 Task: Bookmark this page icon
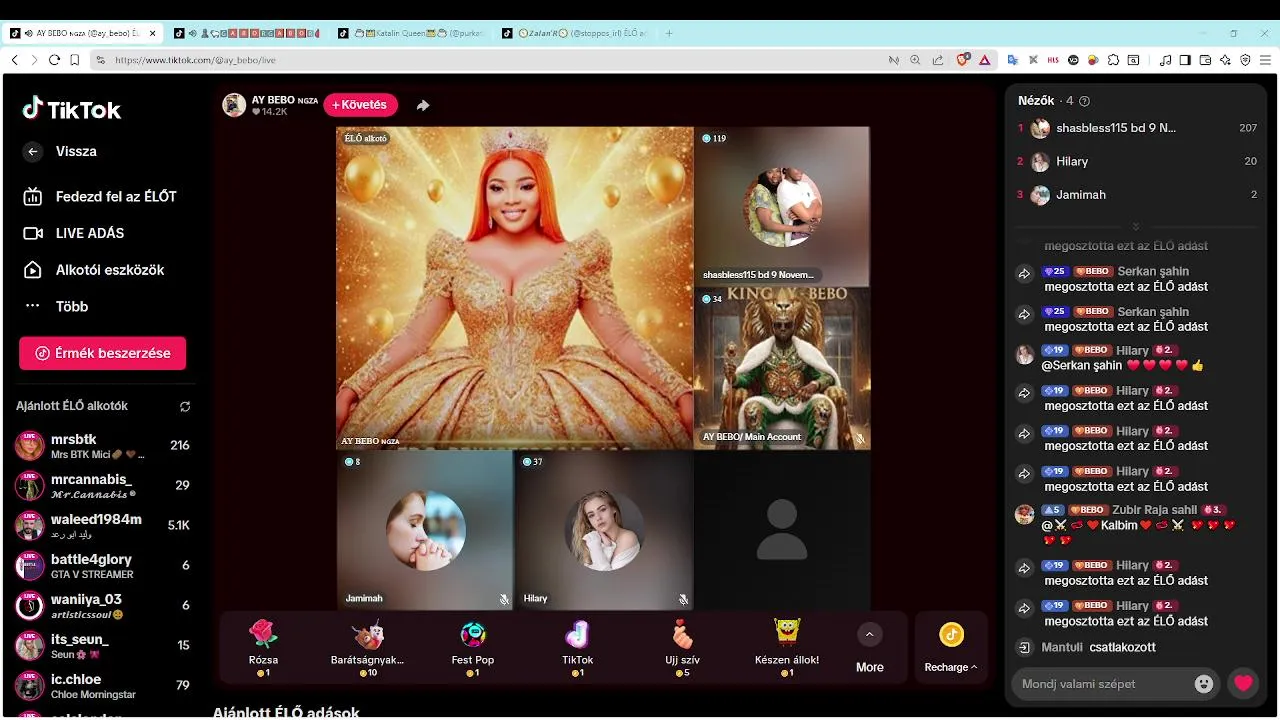(74, 60)
